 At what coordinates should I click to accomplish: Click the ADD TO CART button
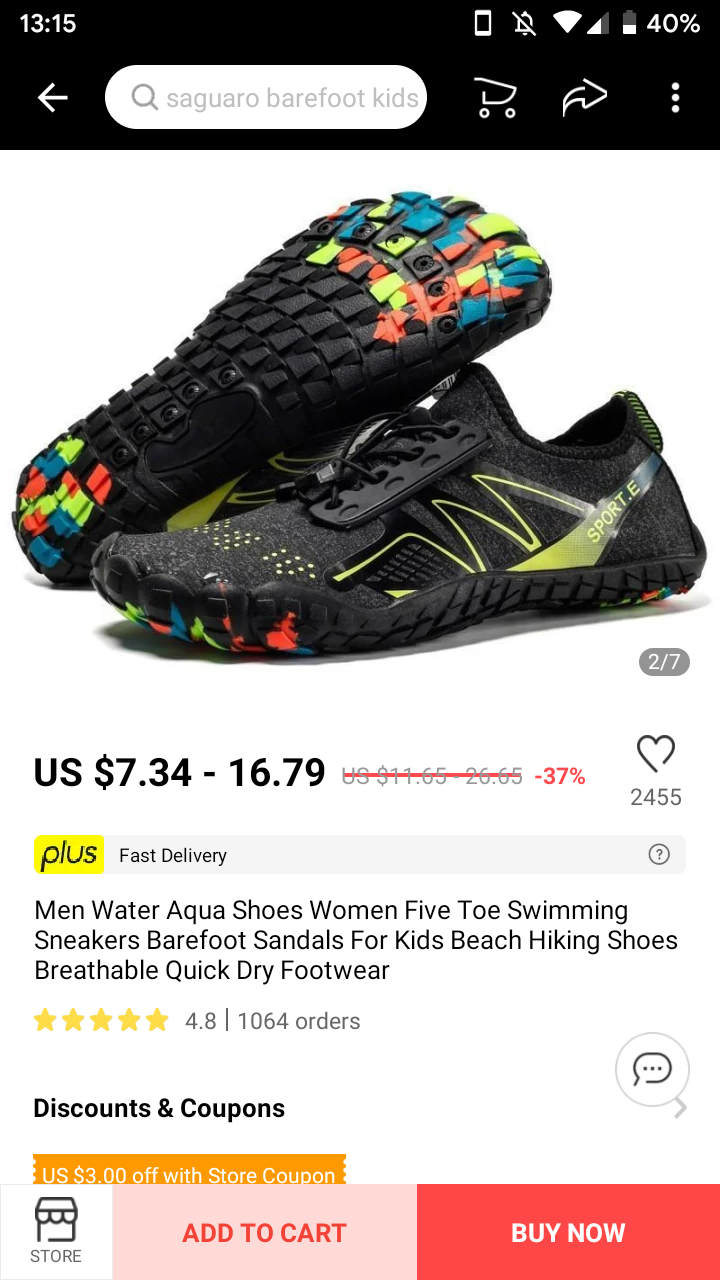pyautogui.click(x=265, y=1232)
